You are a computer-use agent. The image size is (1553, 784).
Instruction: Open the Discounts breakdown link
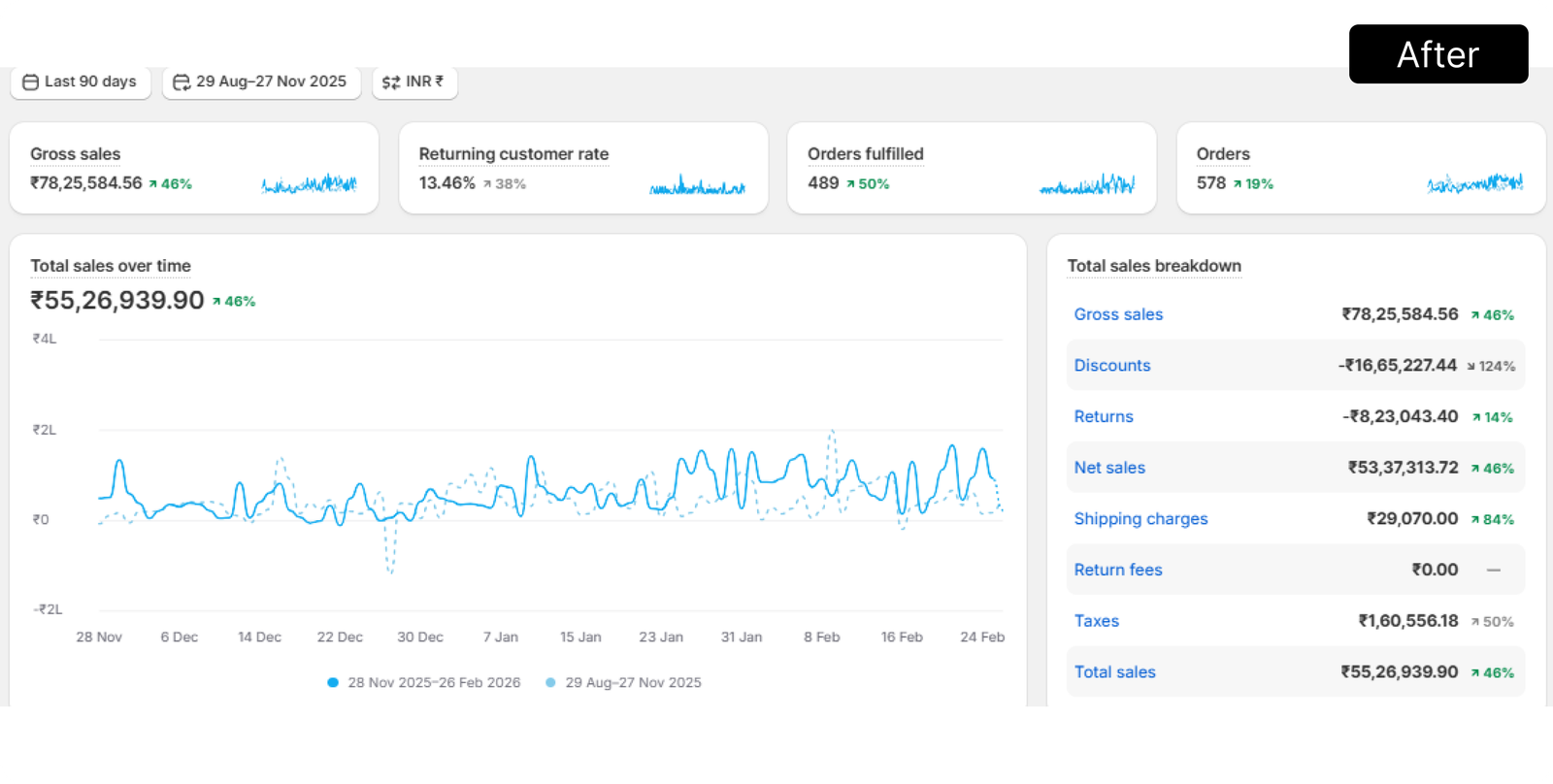click(x=1111, y=366)
